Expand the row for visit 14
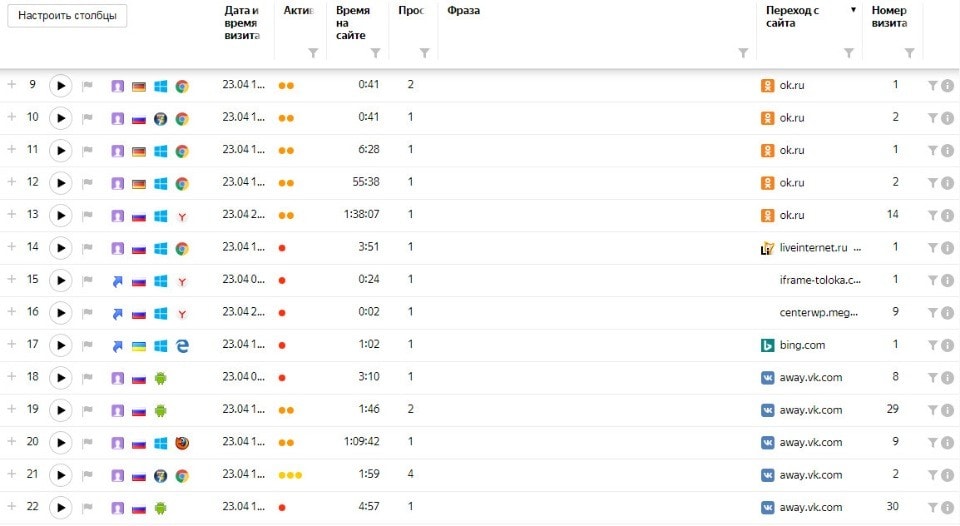 pos(12,247)
